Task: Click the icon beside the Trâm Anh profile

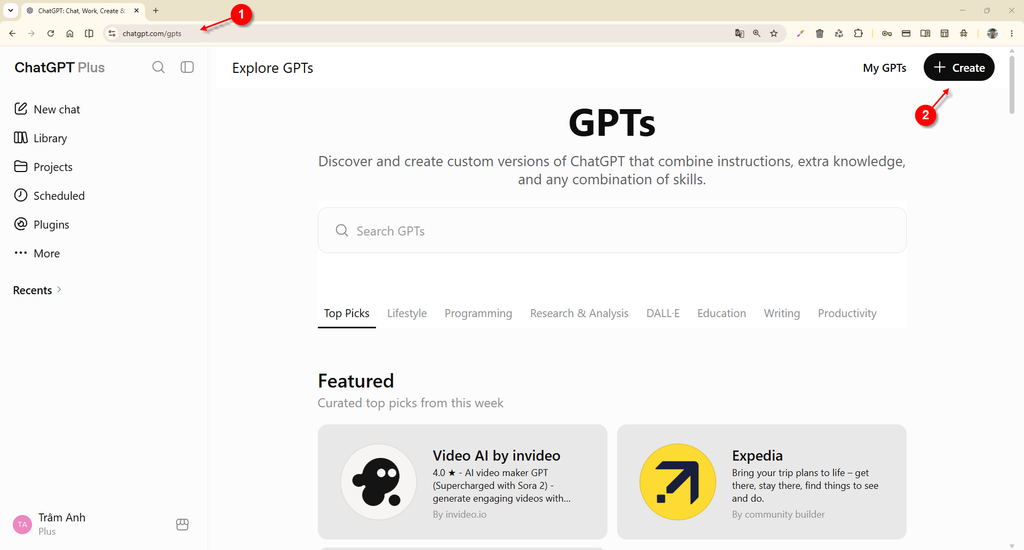Action: coord(182,525)
